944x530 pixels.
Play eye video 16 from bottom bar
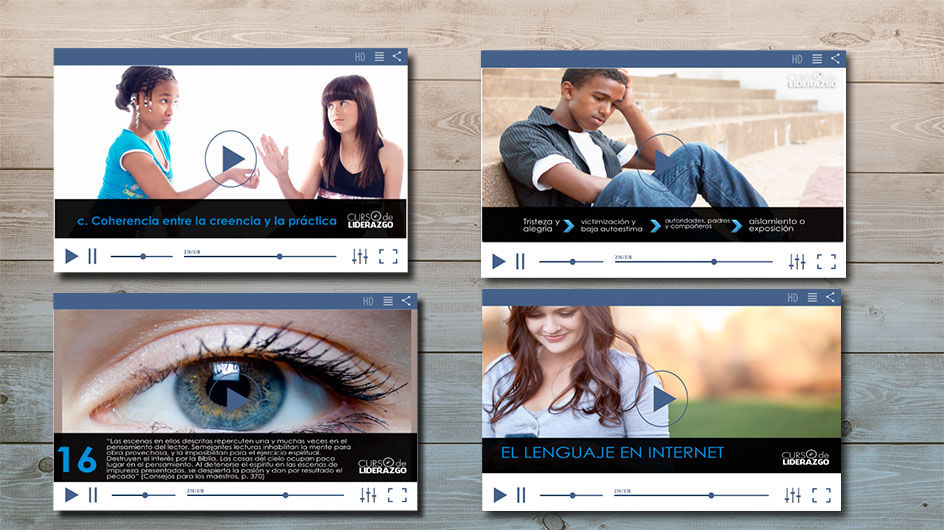tap(71, 495)
